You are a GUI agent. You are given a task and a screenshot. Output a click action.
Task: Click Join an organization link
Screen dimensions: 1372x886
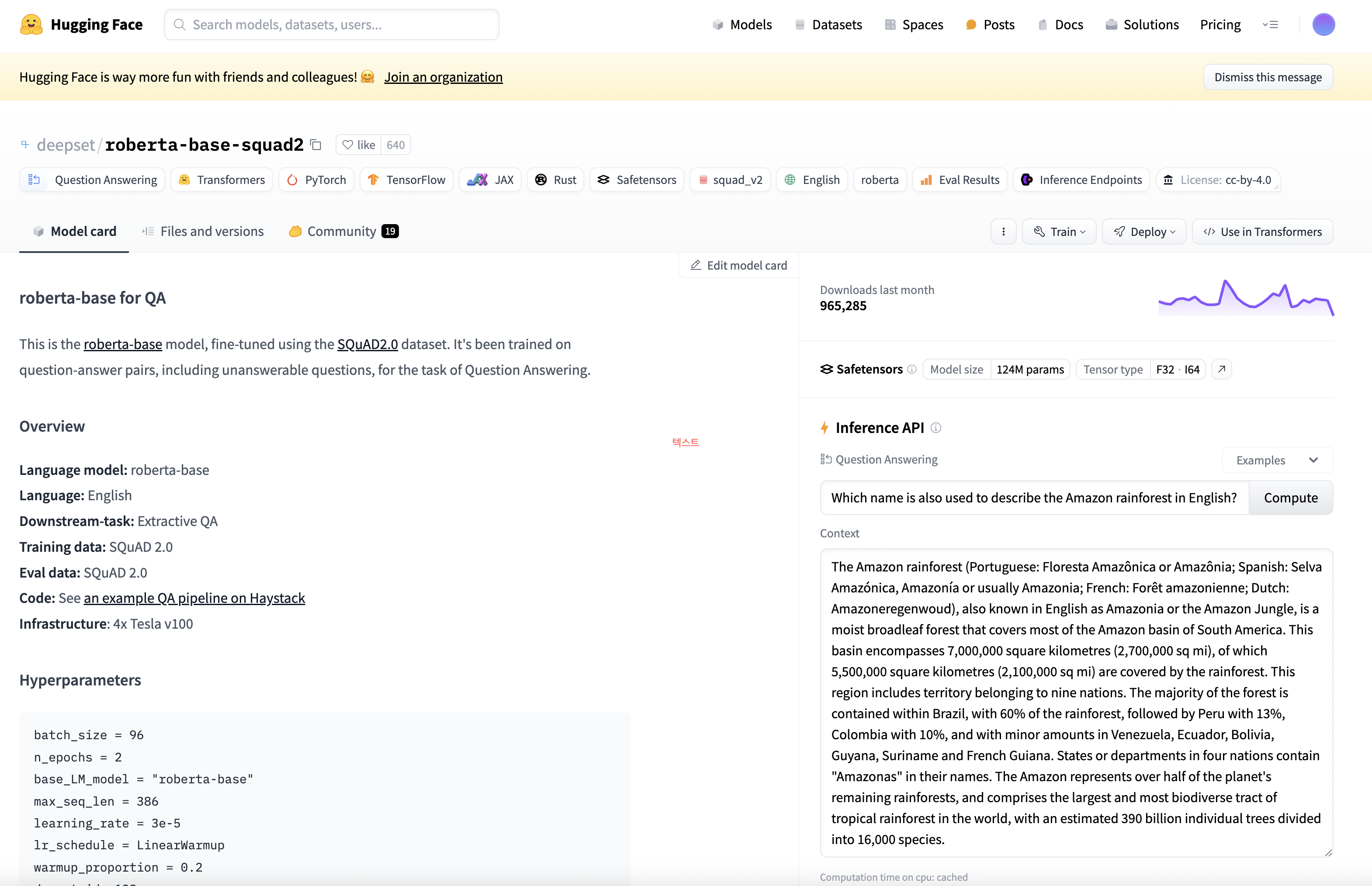tap(443, 77)
